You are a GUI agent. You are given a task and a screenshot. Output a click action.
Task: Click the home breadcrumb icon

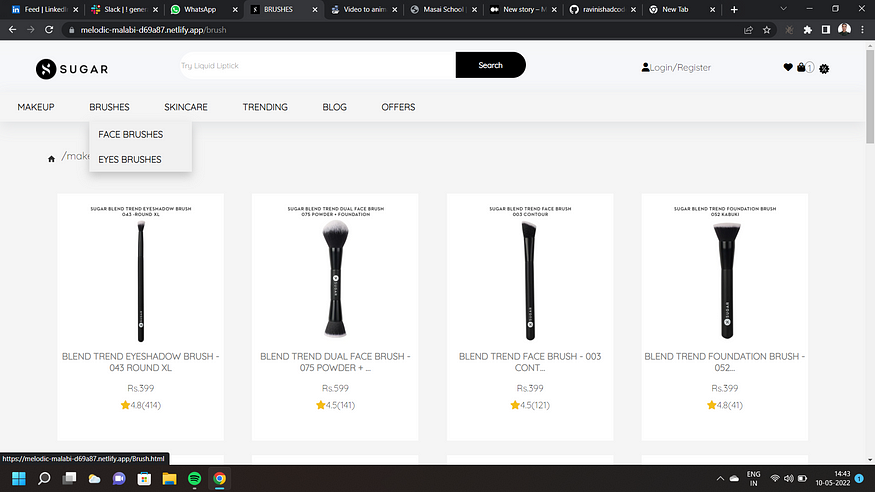pos(51,159)
